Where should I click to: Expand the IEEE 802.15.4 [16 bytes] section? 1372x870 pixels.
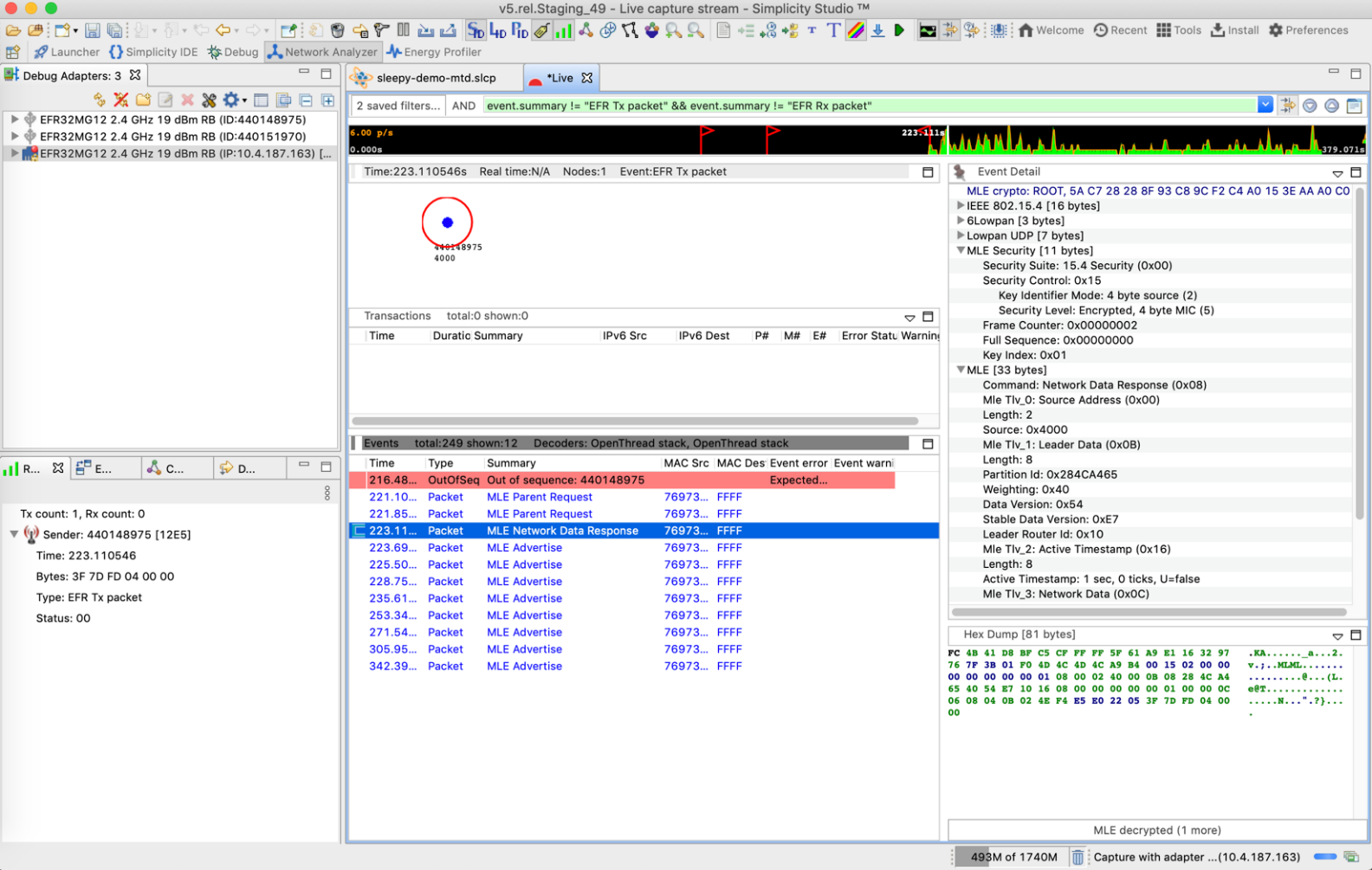(x=960, y=206)
